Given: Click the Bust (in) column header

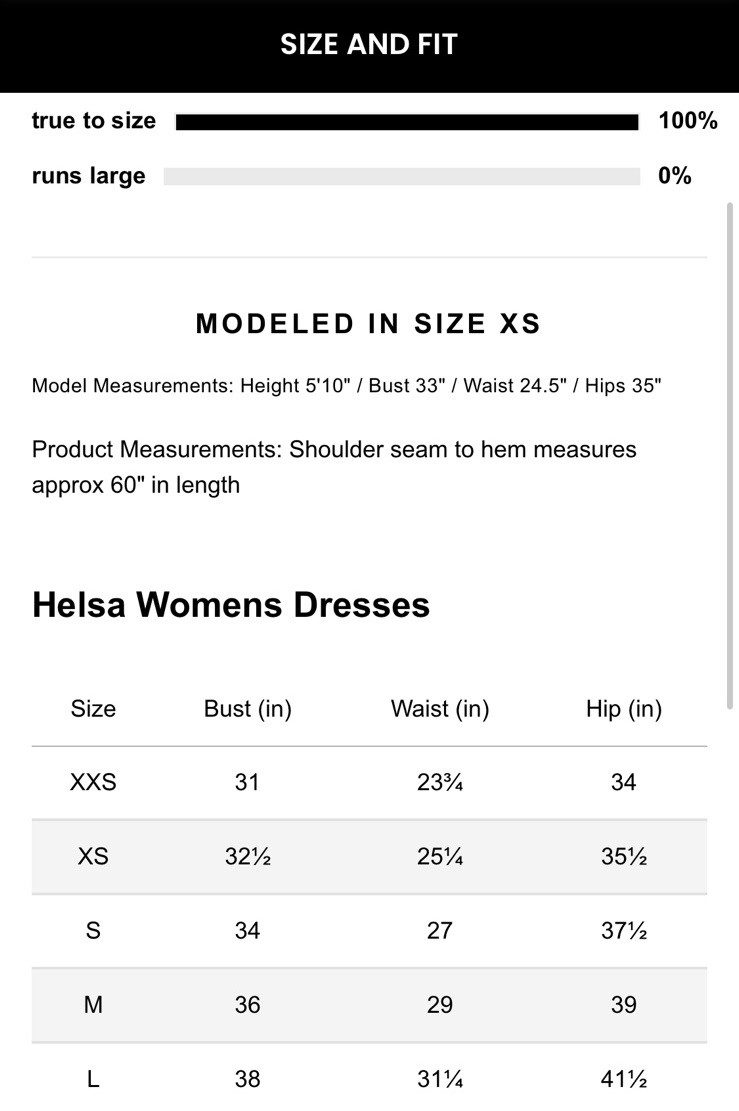Looking at the screenshot, I should pos(247,709).
